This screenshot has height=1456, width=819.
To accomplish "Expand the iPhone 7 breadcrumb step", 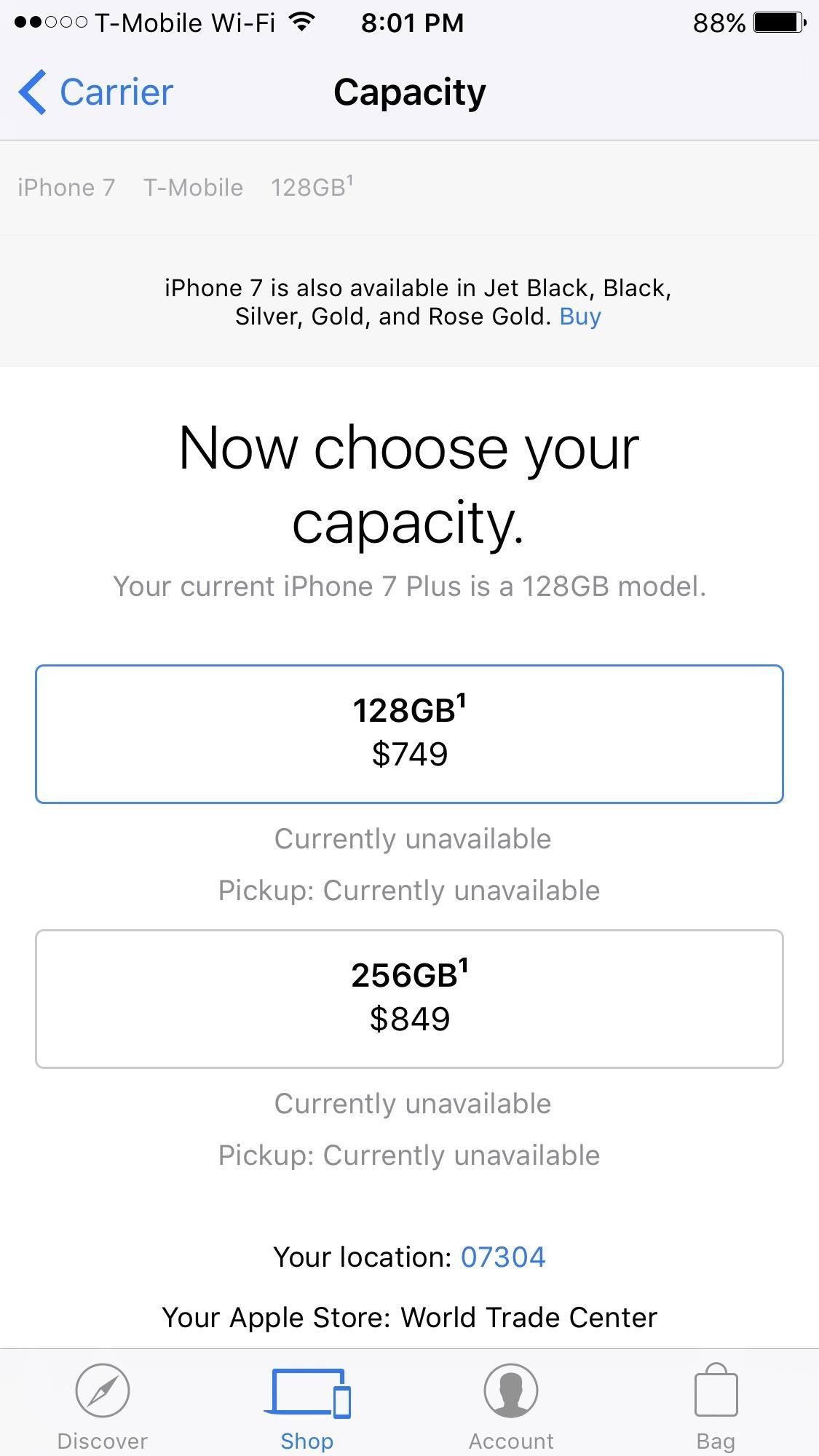I will (66, 187).
